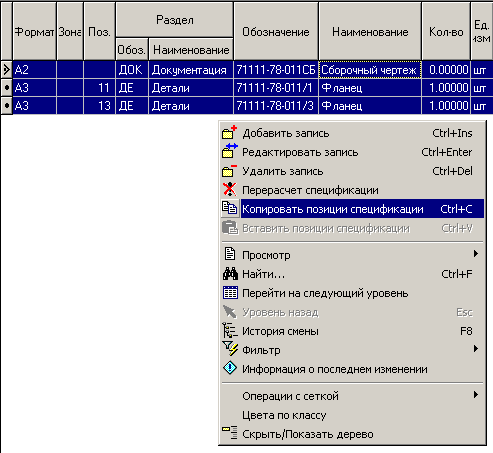Click the Кол-во column header

coord(446,32)
